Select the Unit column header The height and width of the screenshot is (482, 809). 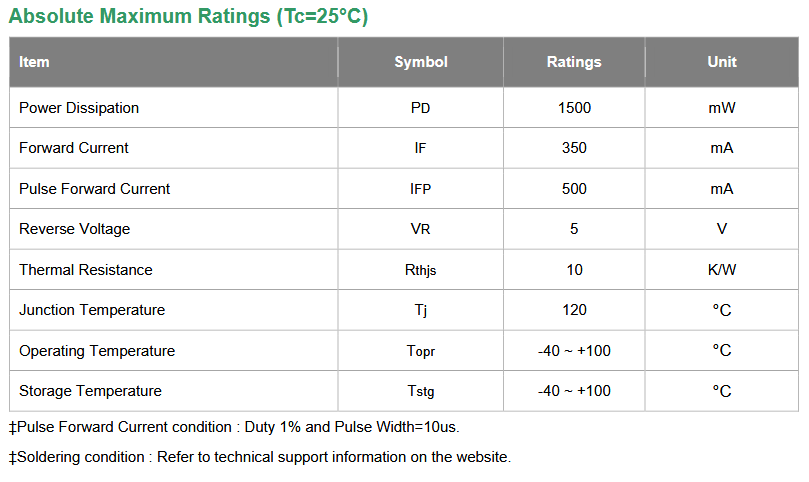coord(722,62)
